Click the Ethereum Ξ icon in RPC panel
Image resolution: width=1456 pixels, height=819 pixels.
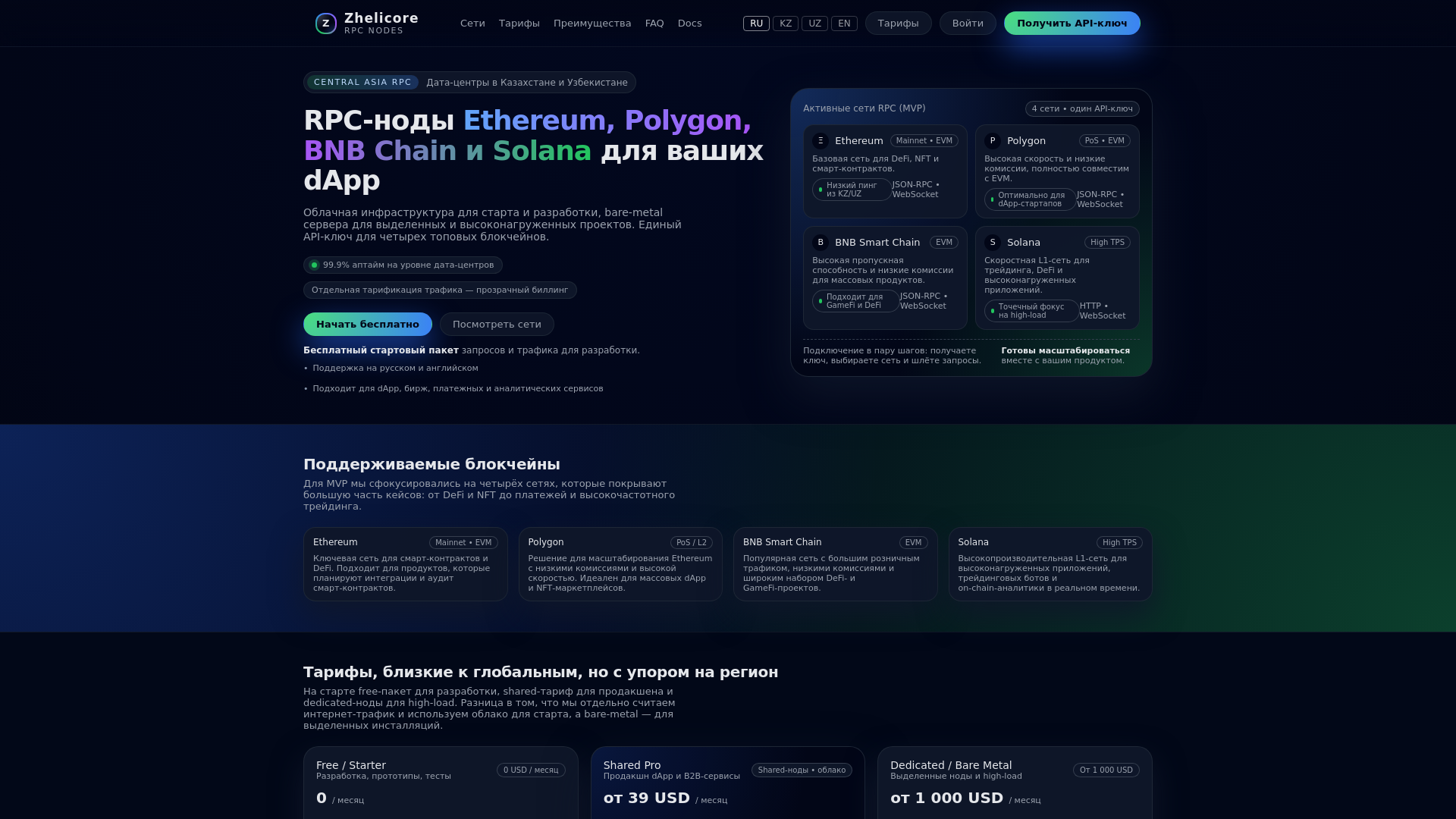click(x=821, y=141)
